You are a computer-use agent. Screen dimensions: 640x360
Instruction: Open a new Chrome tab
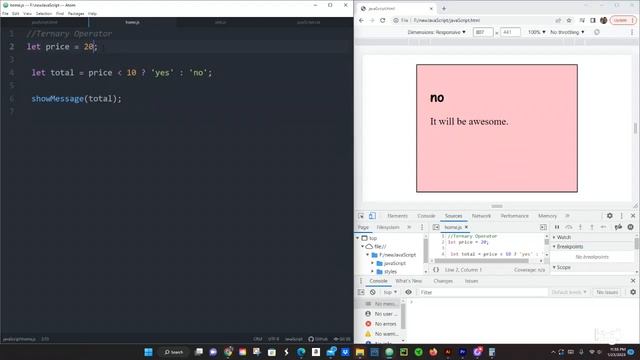pyautogui.click(x=444, y=8)
